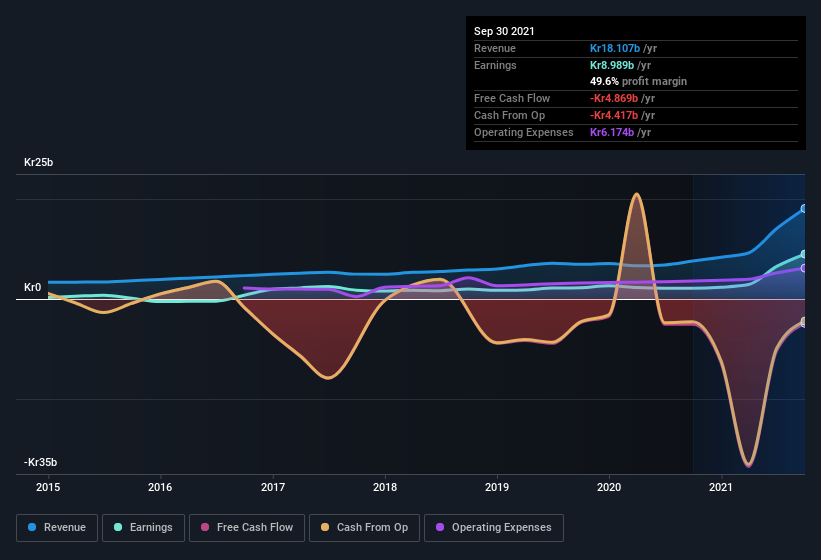Click the teal Earnings legend dot
The image size is (821, 560).
click(118, 527)
